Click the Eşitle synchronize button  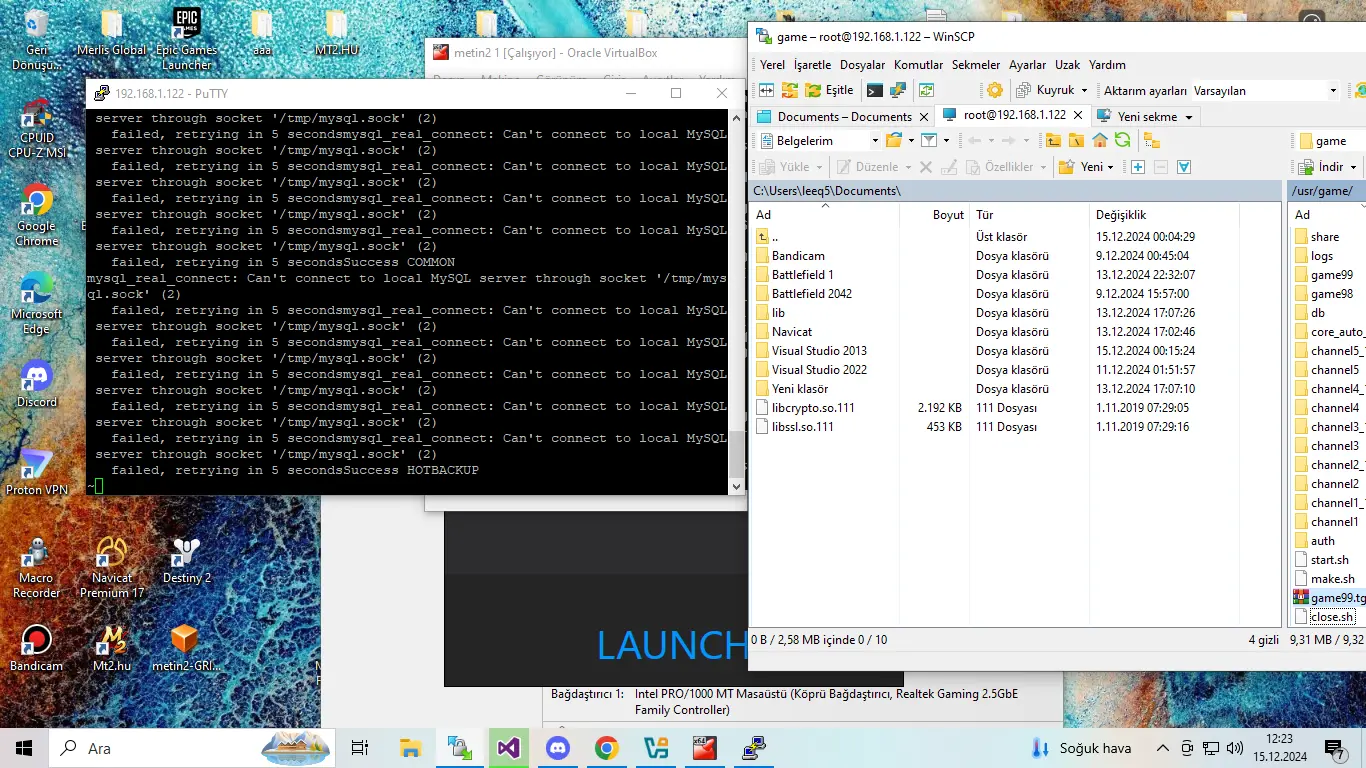pyautogui.click(x=829, y=90)
